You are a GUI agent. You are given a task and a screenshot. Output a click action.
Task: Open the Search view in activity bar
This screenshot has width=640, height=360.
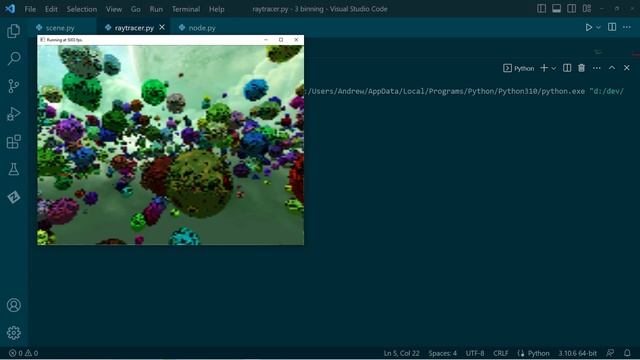coord(13,58)
